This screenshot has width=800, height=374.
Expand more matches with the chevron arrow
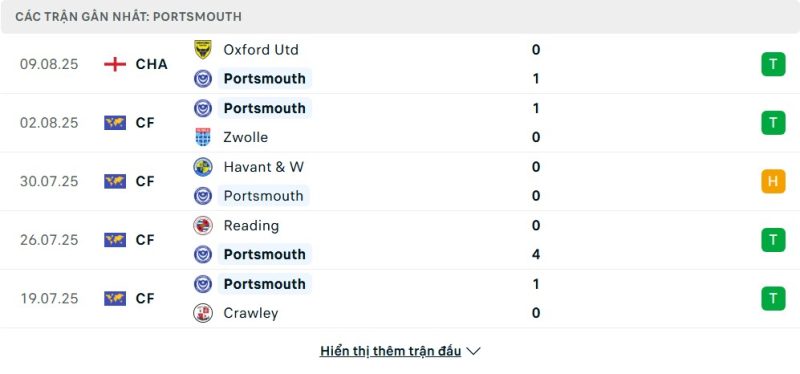[473, 351]
